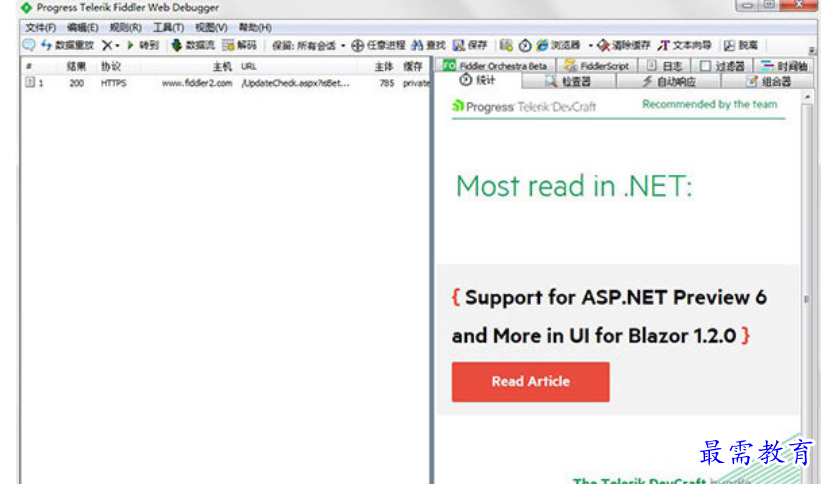
Task: Click the 转到 (Go) green arrow
Action: pyautogui.click(x=142, y=46)
